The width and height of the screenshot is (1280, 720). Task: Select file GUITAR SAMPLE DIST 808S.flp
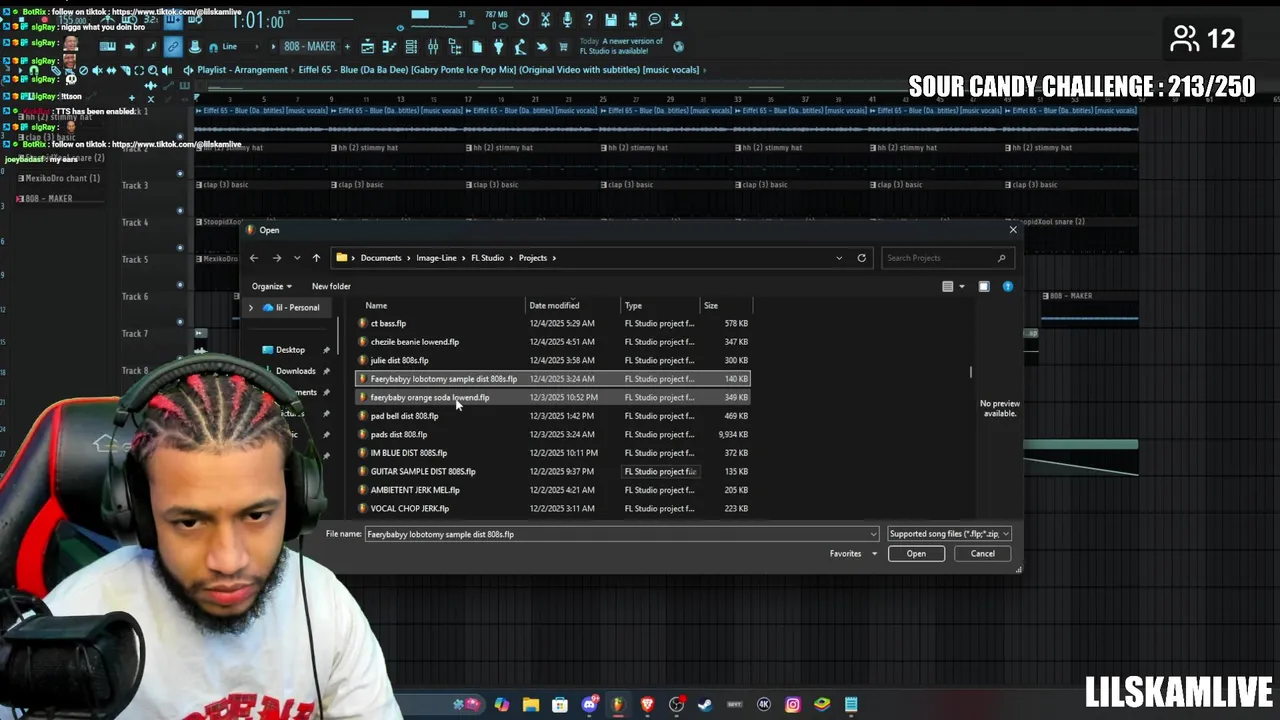[552, 472]
